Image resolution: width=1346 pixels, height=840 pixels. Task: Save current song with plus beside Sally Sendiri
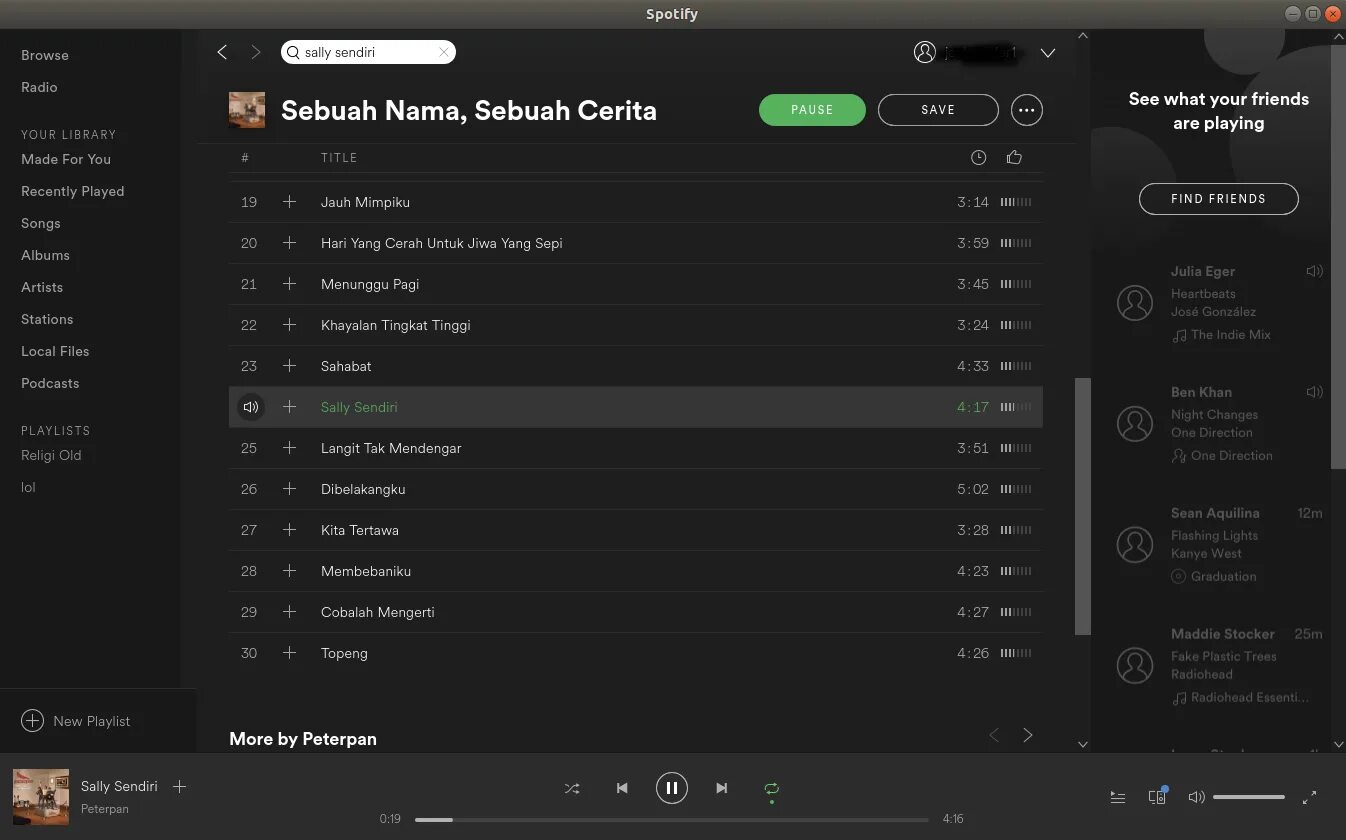[180, 786]
